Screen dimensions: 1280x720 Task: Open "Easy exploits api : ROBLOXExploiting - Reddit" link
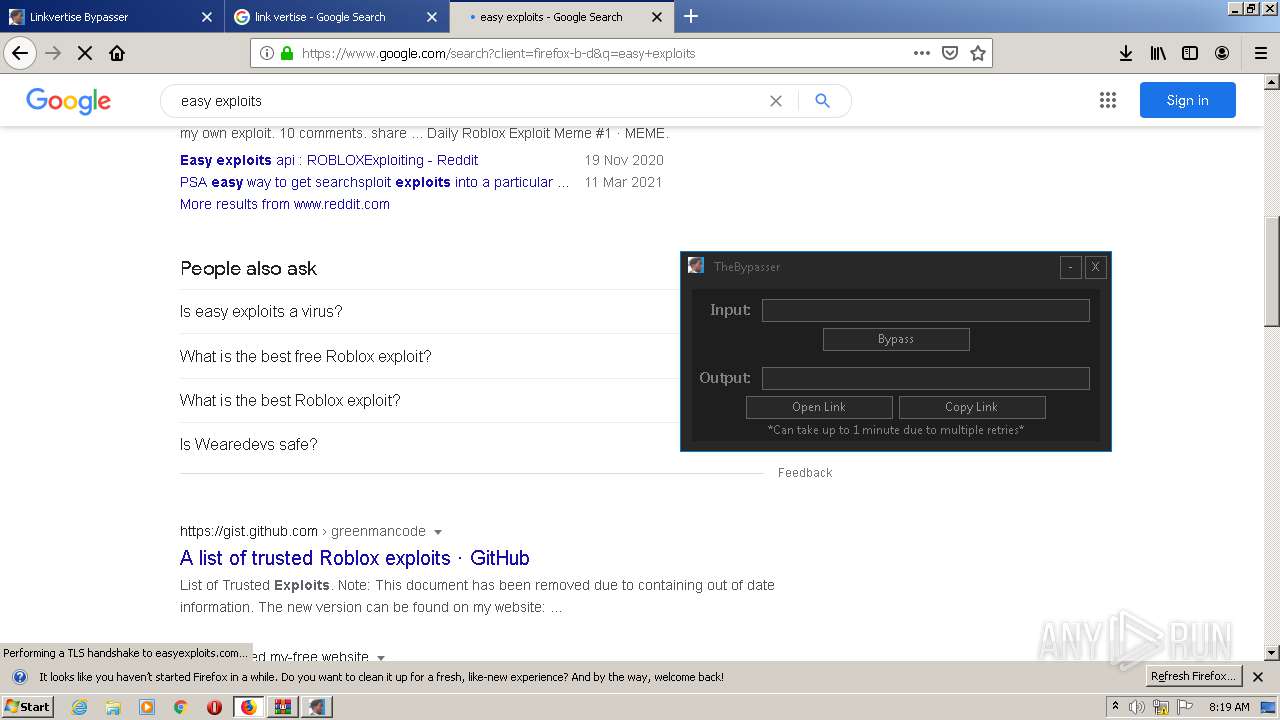329,160
